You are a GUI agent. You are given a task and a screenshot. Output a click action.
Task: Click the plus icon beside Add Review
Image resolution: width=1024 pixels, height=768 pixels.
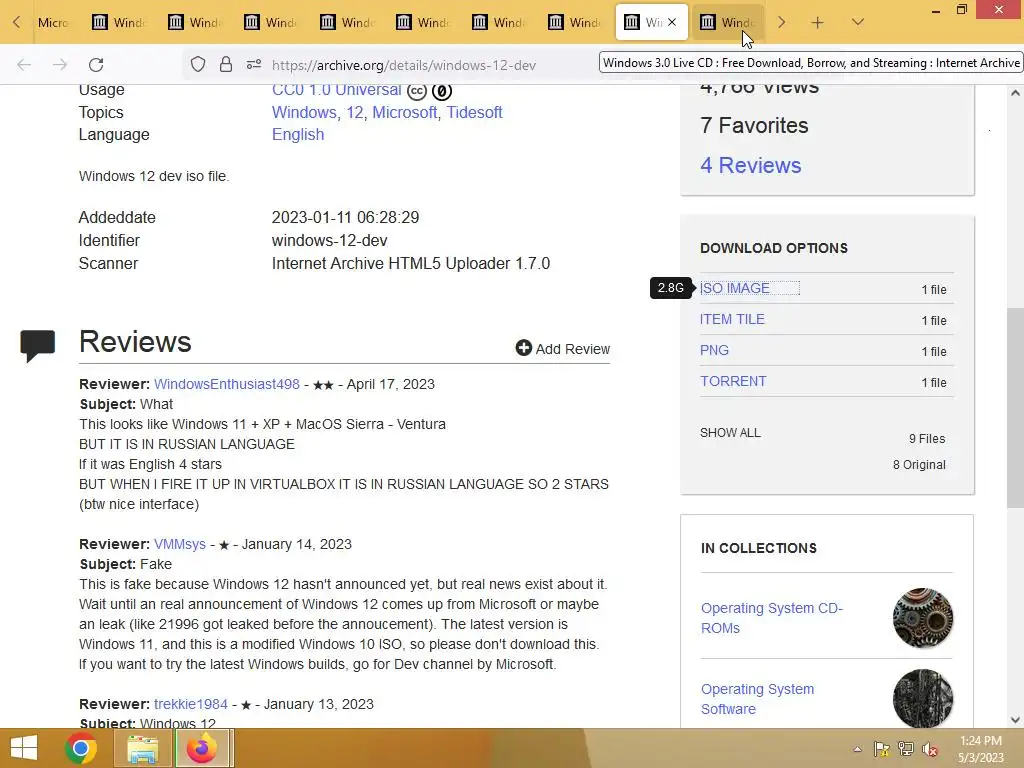coord(523,347)
